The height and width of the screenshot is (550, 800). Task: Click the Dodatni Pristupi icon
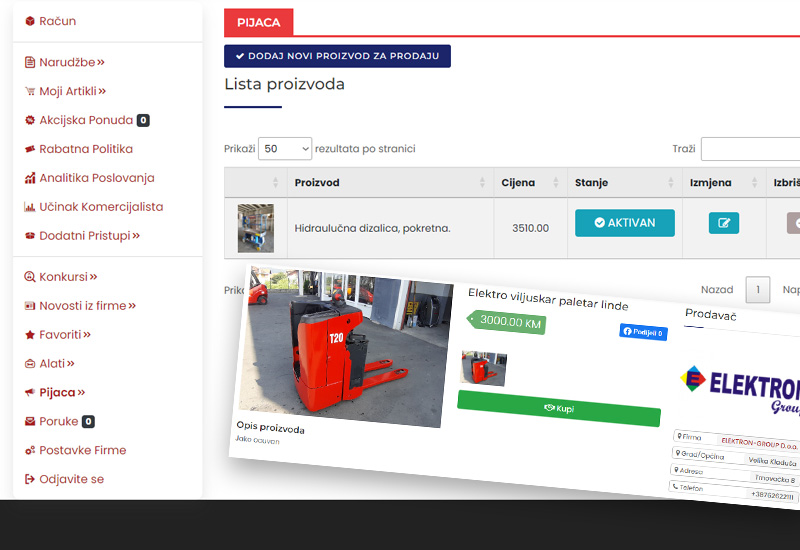tap(30, 236)
